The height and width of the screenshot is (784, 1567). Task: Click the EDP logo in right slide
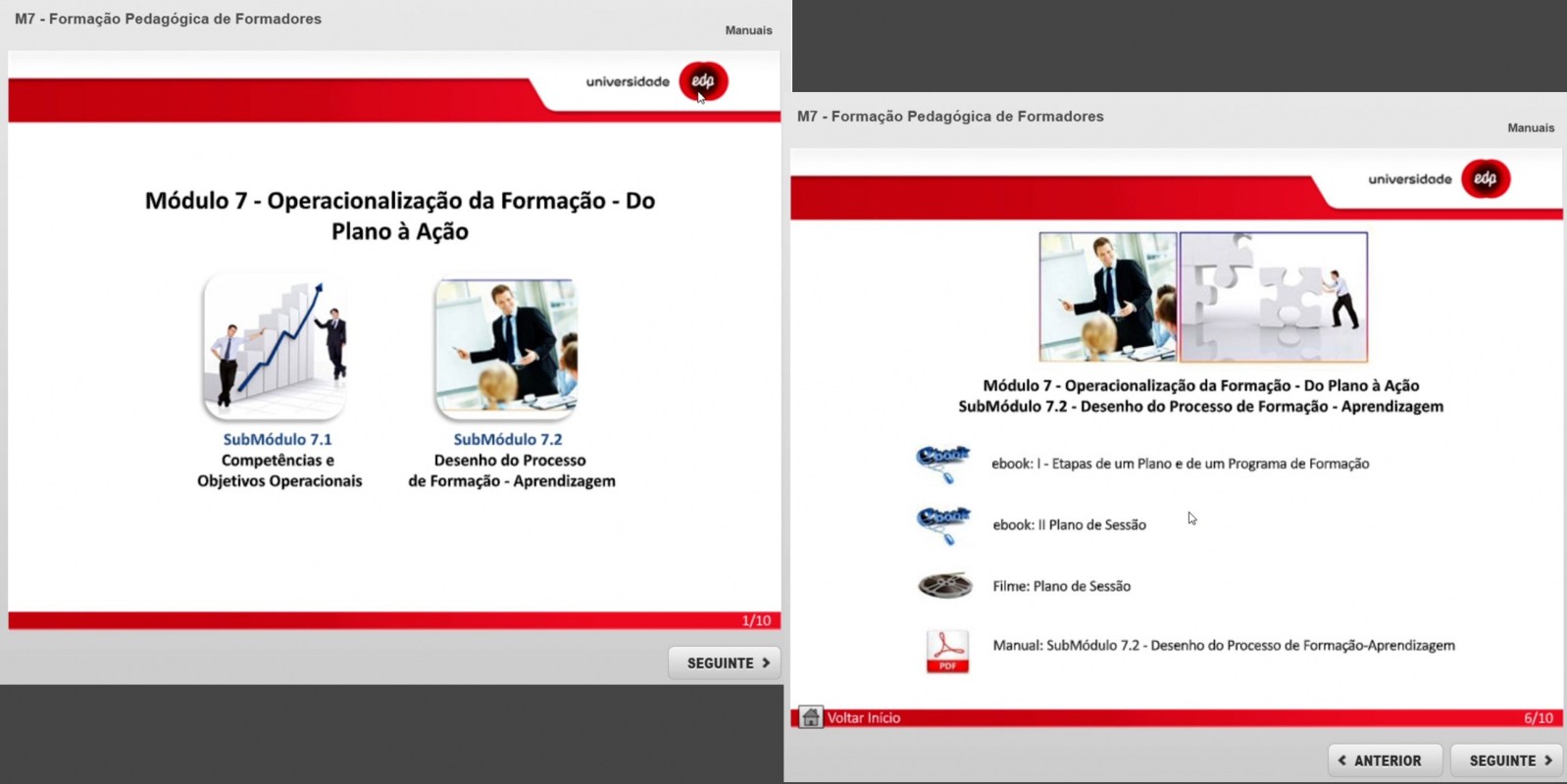[1486, 178]
